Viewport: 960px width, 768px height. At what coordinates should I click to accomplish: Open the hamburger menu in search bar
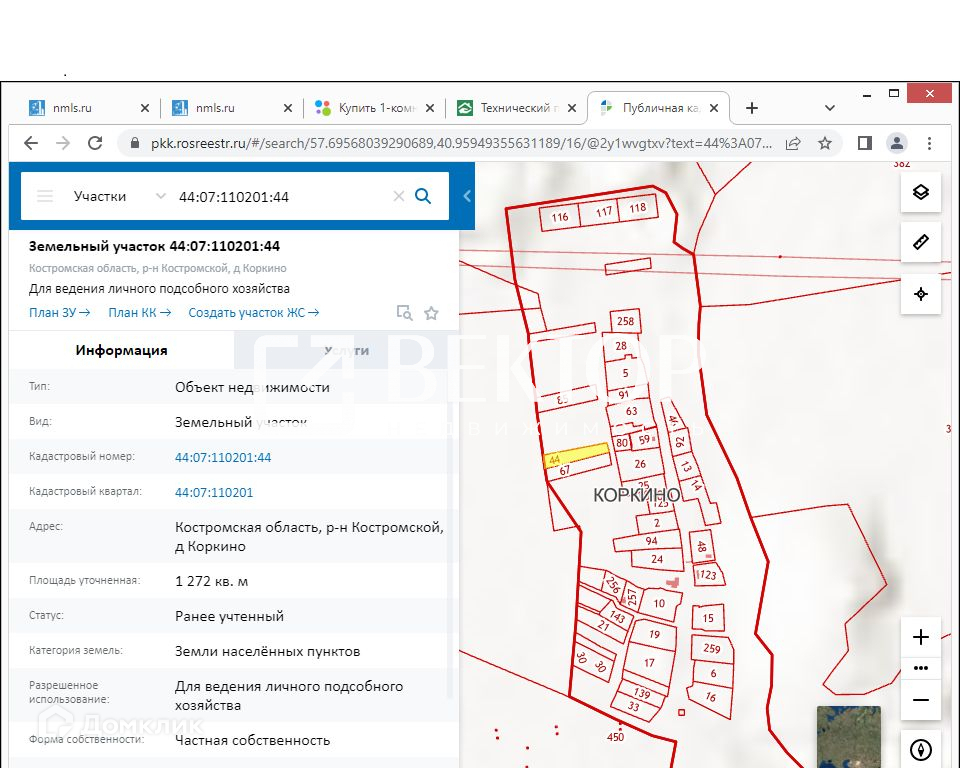tap(45, 196)
